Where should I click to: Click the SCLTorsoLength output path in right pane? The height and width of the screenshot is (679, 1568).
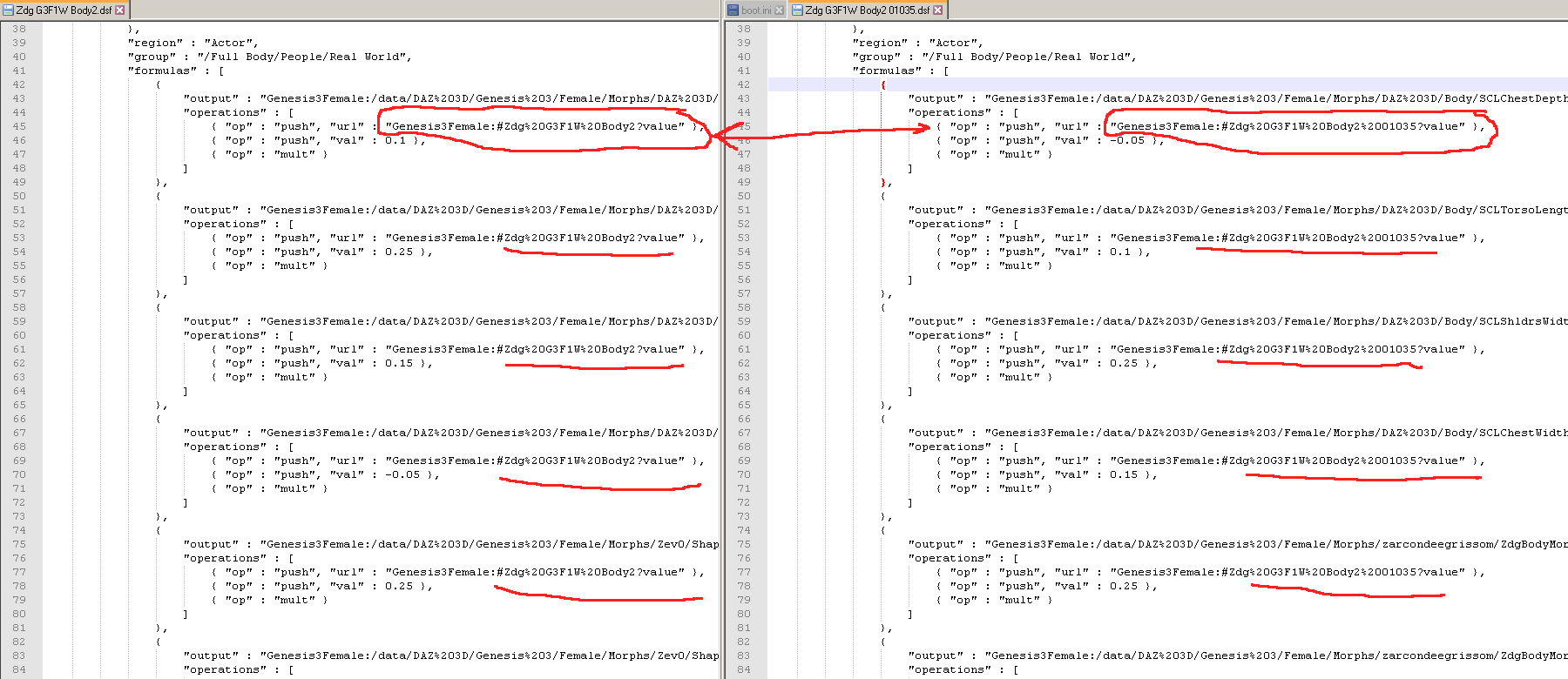[x=1276, y=210]
